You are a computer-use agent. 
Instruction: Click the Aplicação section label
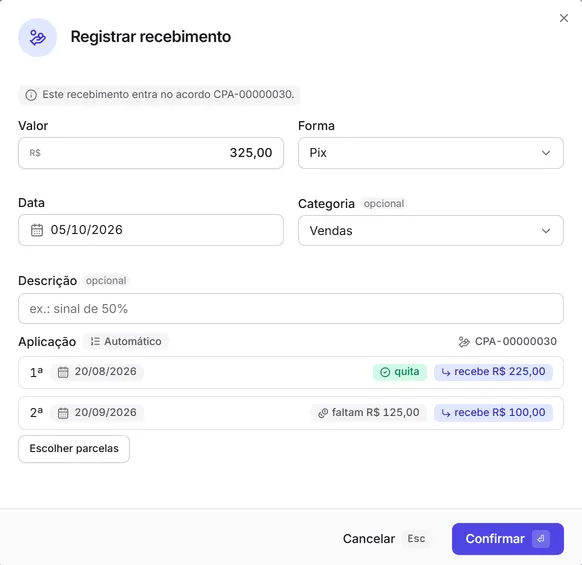click(x=47, y=342)
